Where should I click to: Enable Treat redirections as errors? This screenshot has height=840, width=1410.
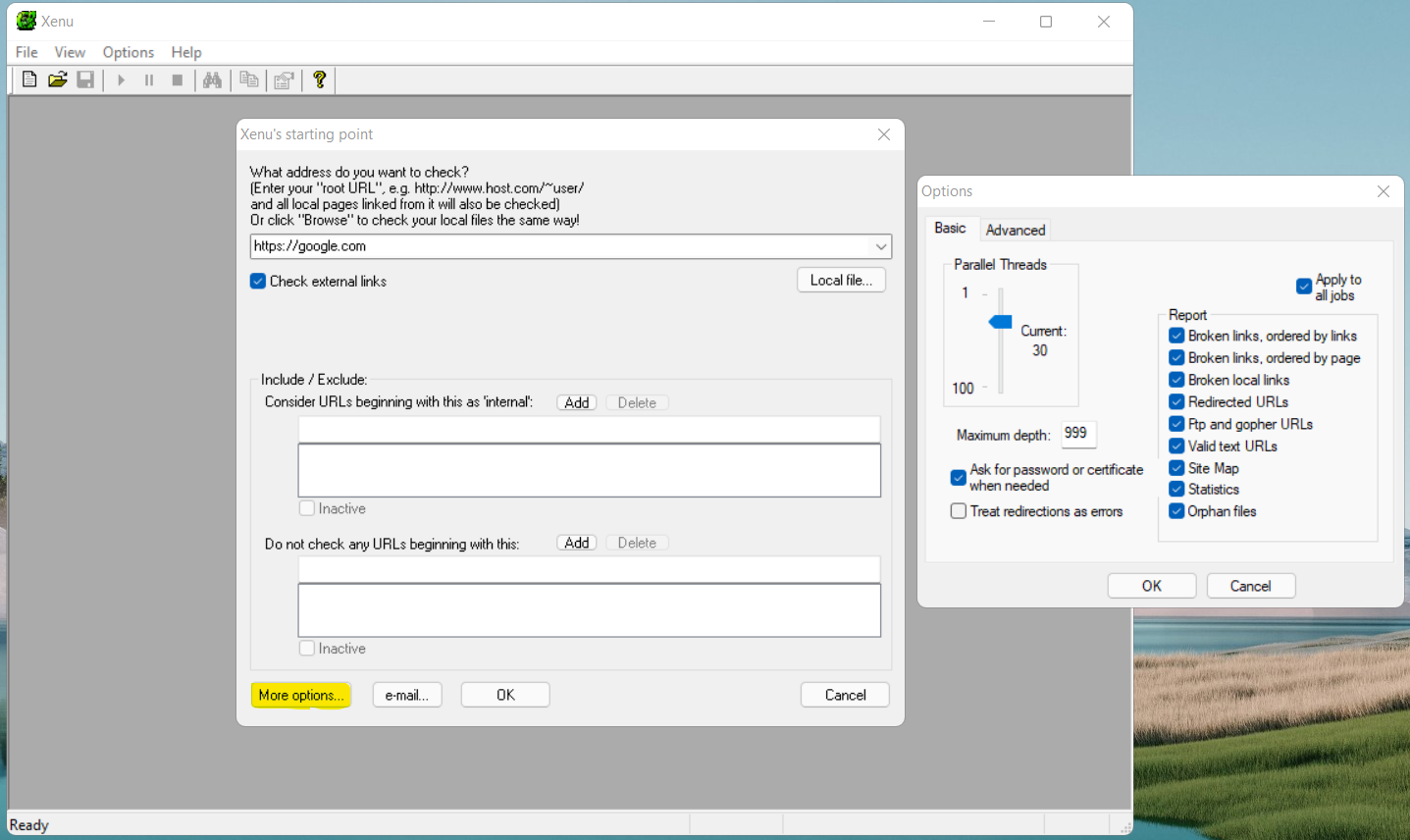point(959,511)
